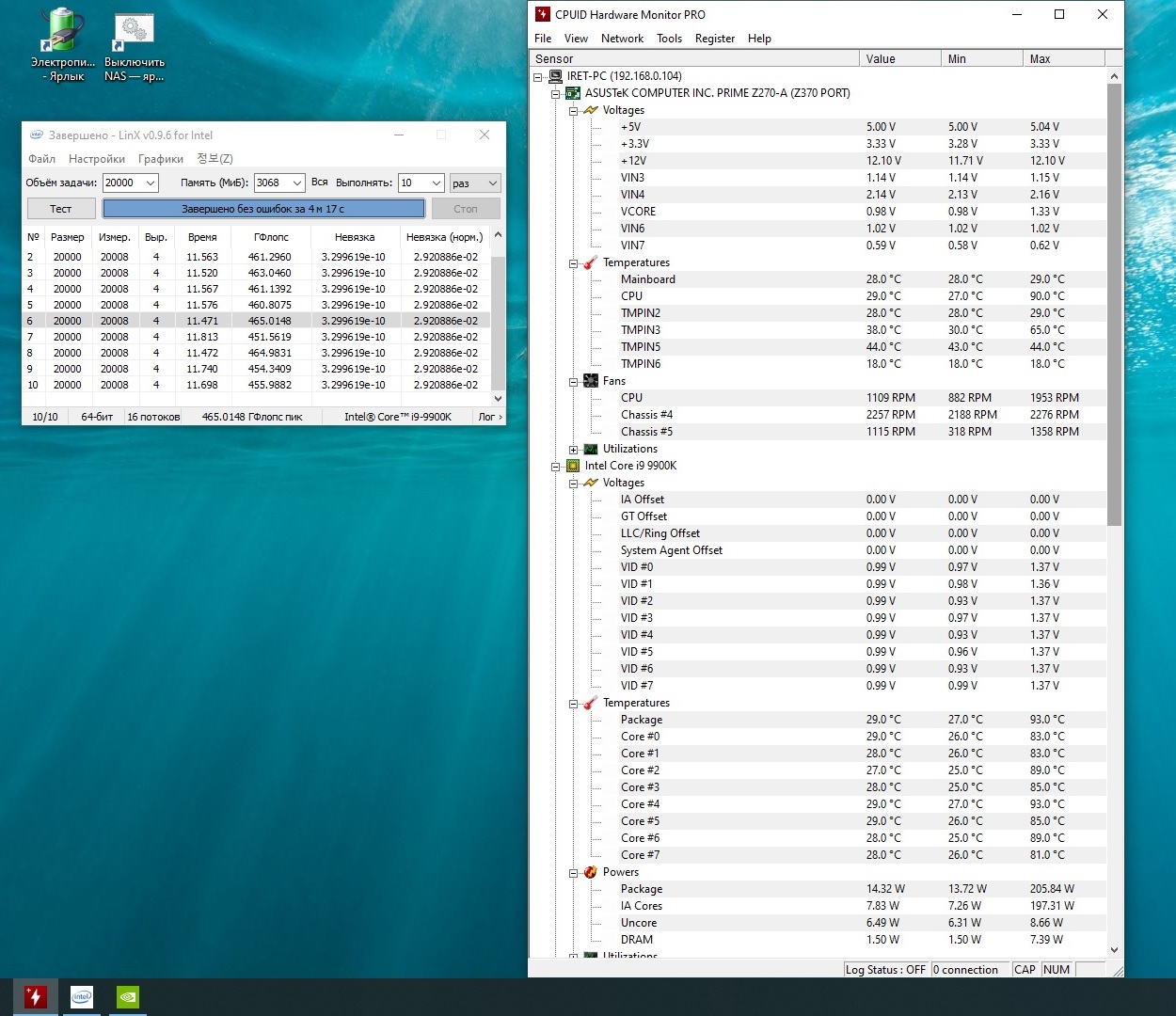Open the NVIDIA taskbar icon
Screen dimensions: 1176x1016
coord(128,996)
